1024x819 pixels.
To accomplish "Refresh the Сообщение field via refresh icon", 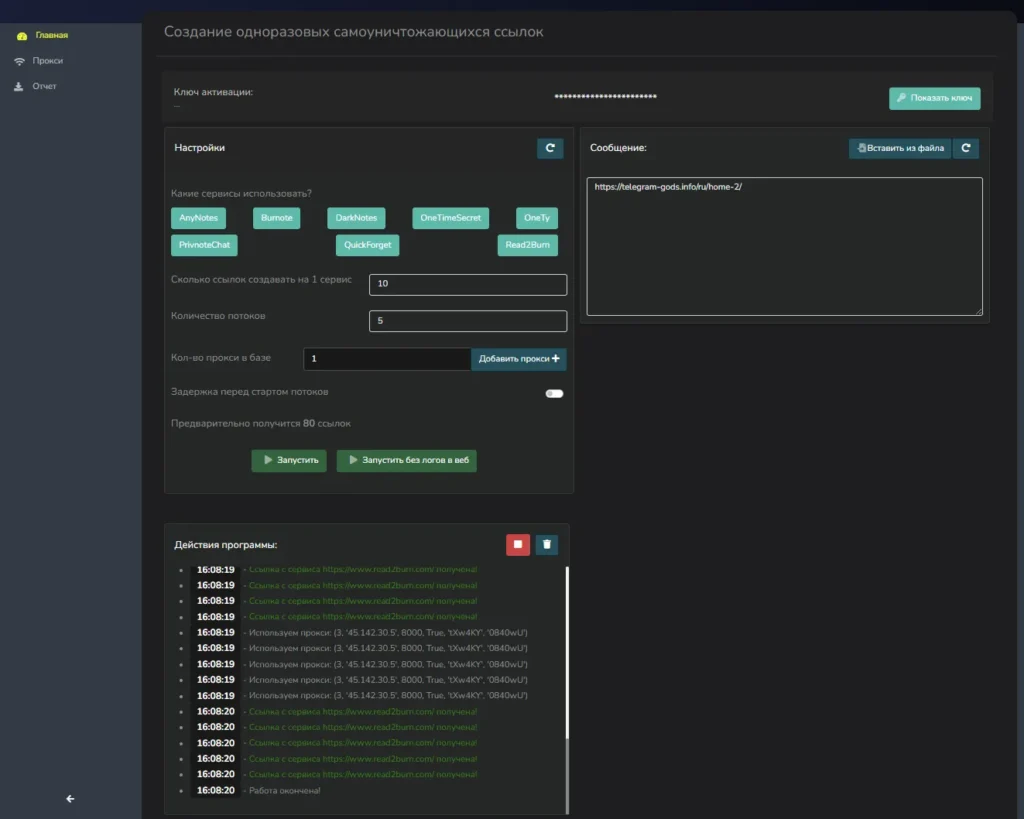I will click(965, 147).
